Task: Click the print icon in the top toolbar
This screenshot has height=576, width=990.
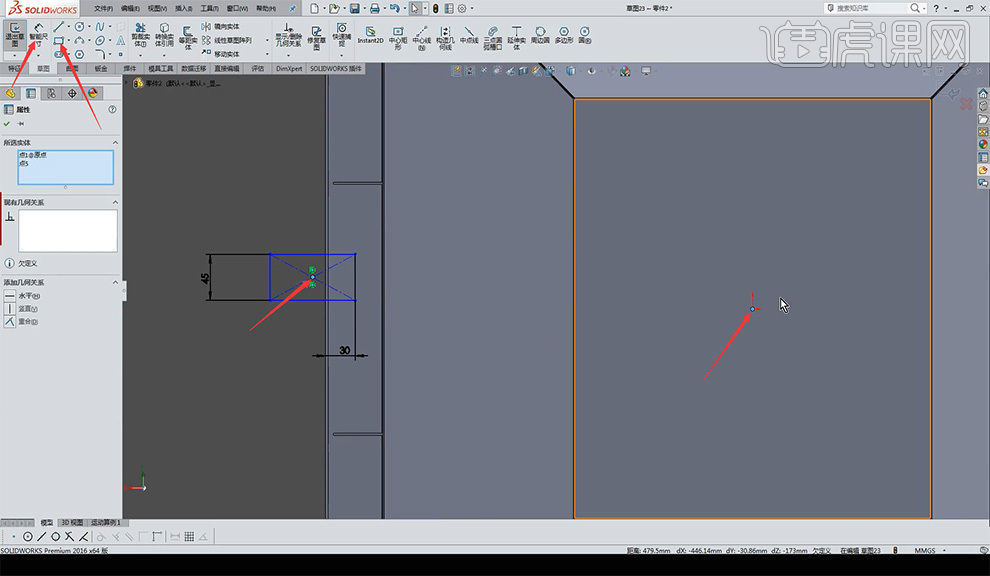Action: [375, 8]
